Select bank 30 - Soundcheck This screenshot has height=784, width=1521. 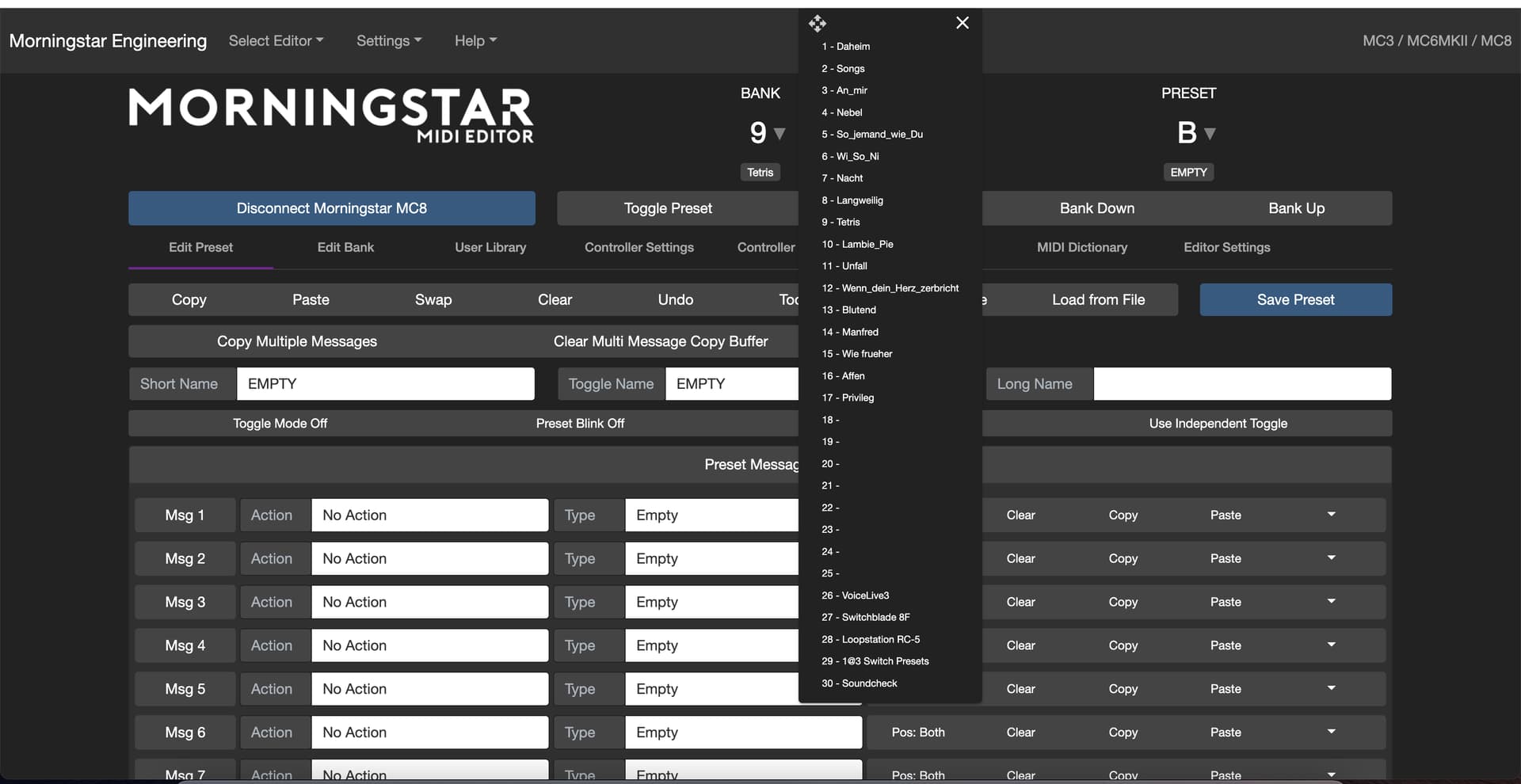(x=860, y=683)
